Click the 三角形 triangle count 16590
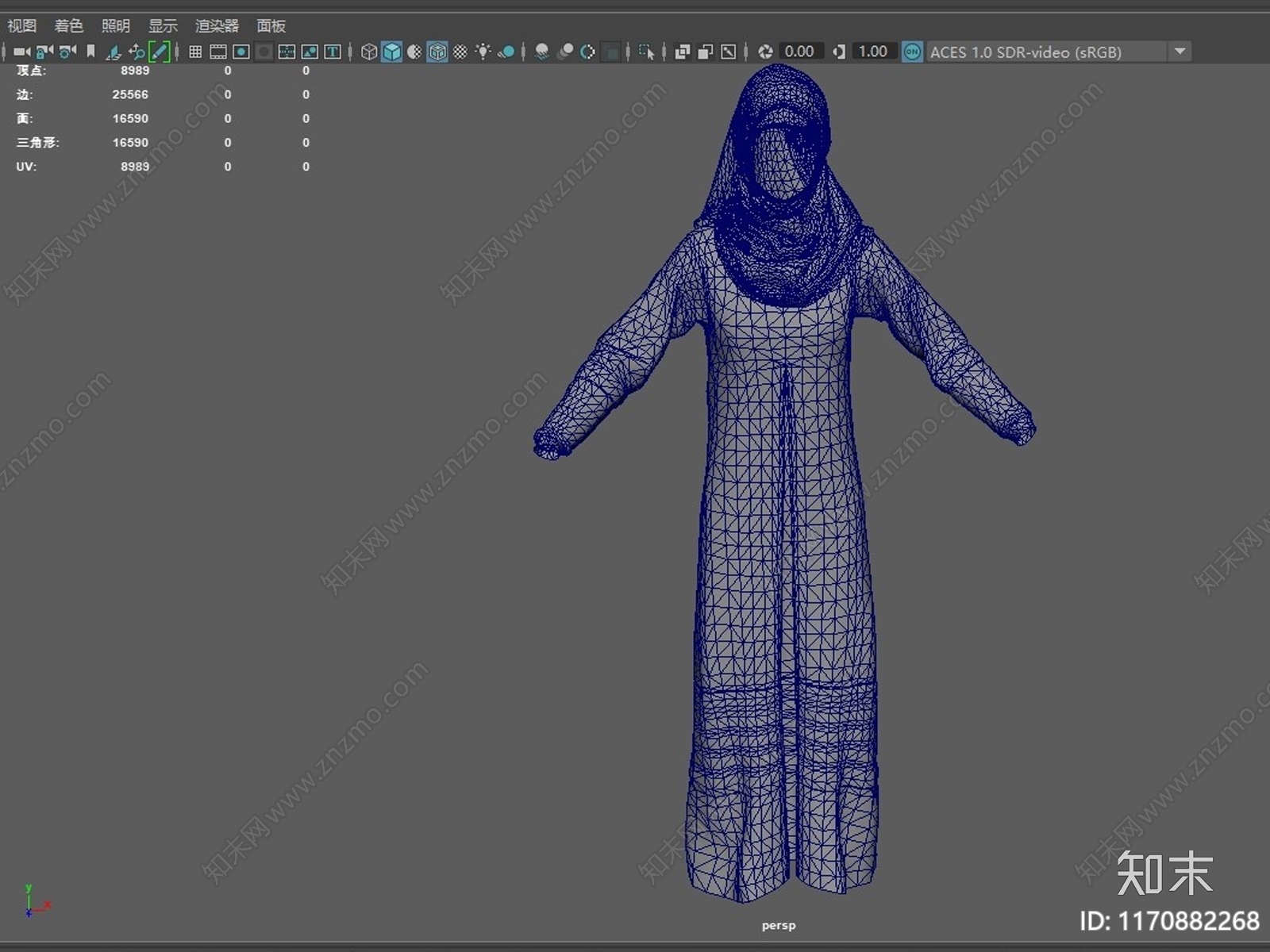 pos(130,143)
